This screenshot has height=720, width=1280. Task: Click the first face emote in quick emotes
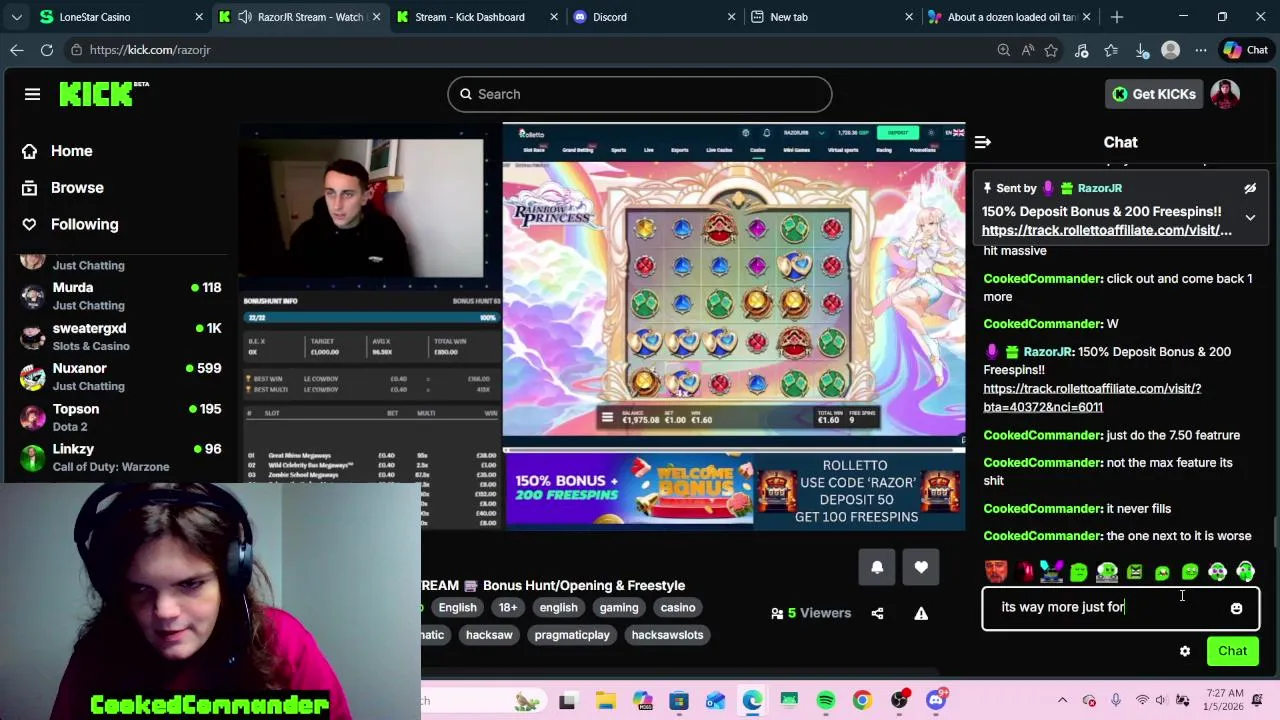point(996,572)
